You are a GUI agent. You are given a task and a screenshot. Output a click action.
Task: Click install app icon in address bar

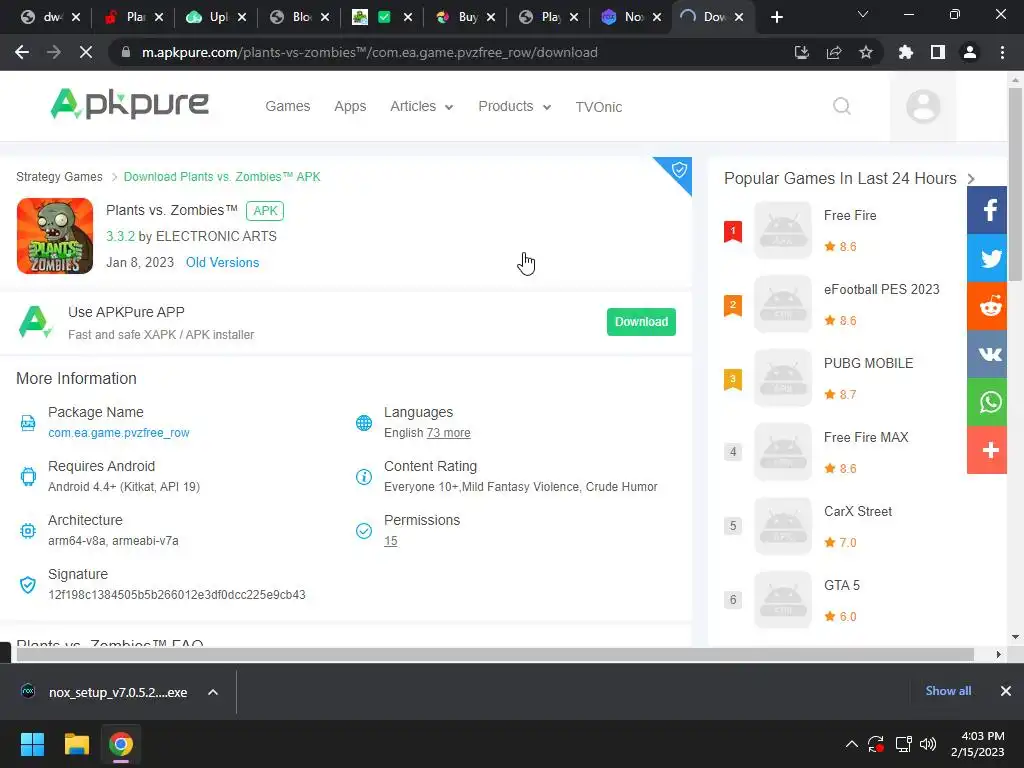tap(801, 52)
